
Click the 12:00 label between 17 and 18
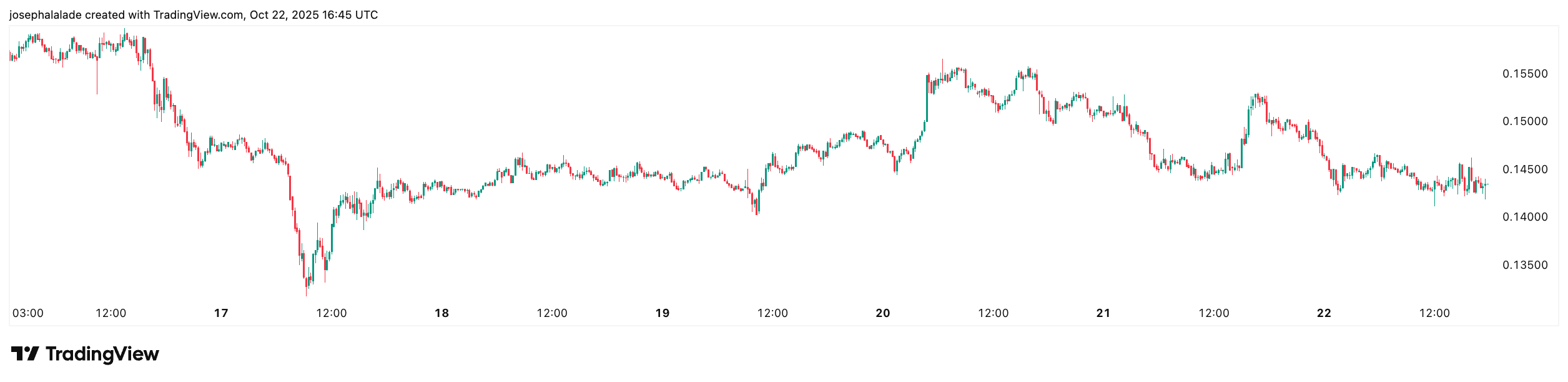pos(331,313)
